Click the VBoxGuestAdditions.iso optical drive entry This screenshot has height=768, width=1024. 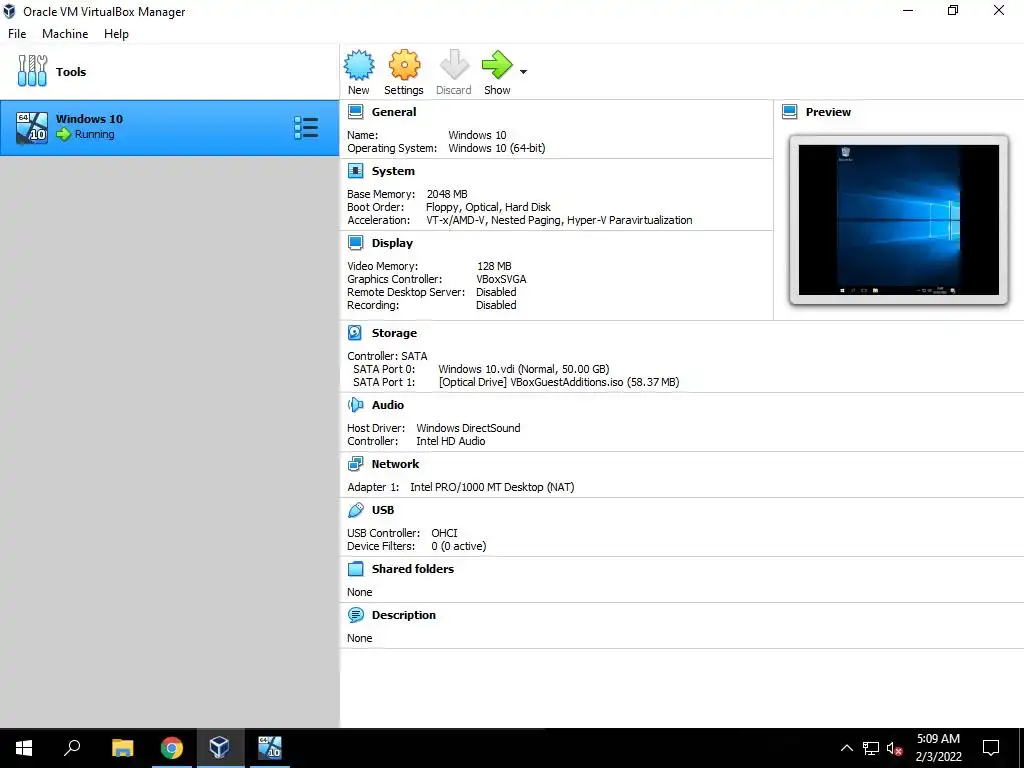click(x=559, y=382)
